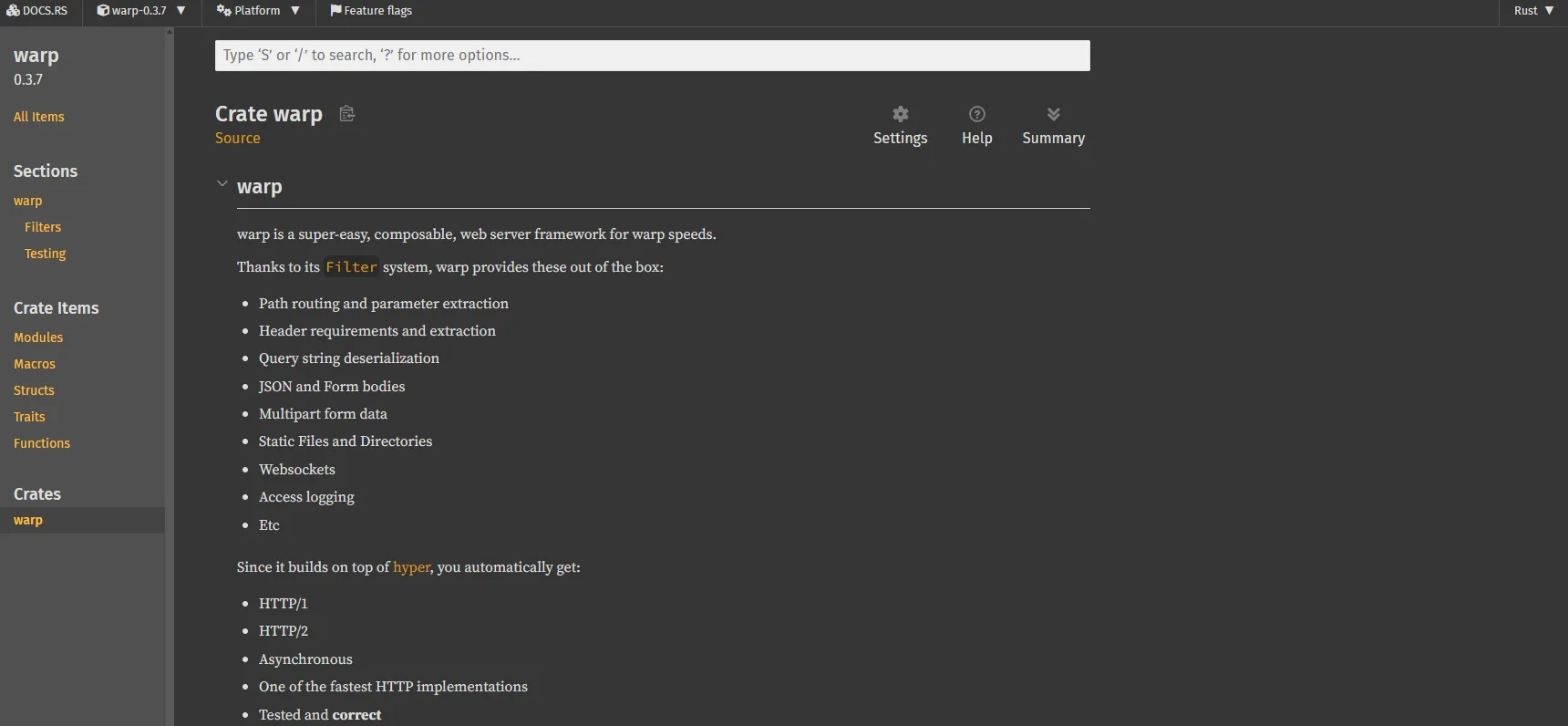Follow the hyper link
1568x726 pixels.
pos(411,567)
